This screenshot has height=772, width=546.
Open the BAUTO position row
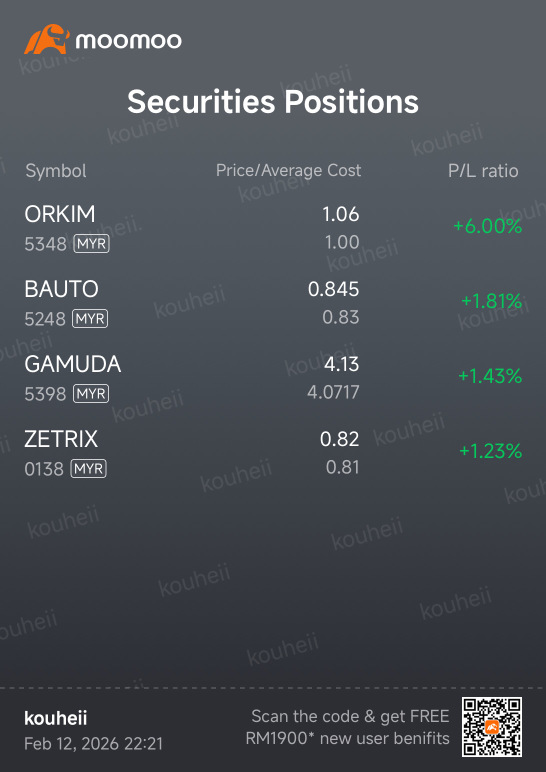click(x=273, y=303)
